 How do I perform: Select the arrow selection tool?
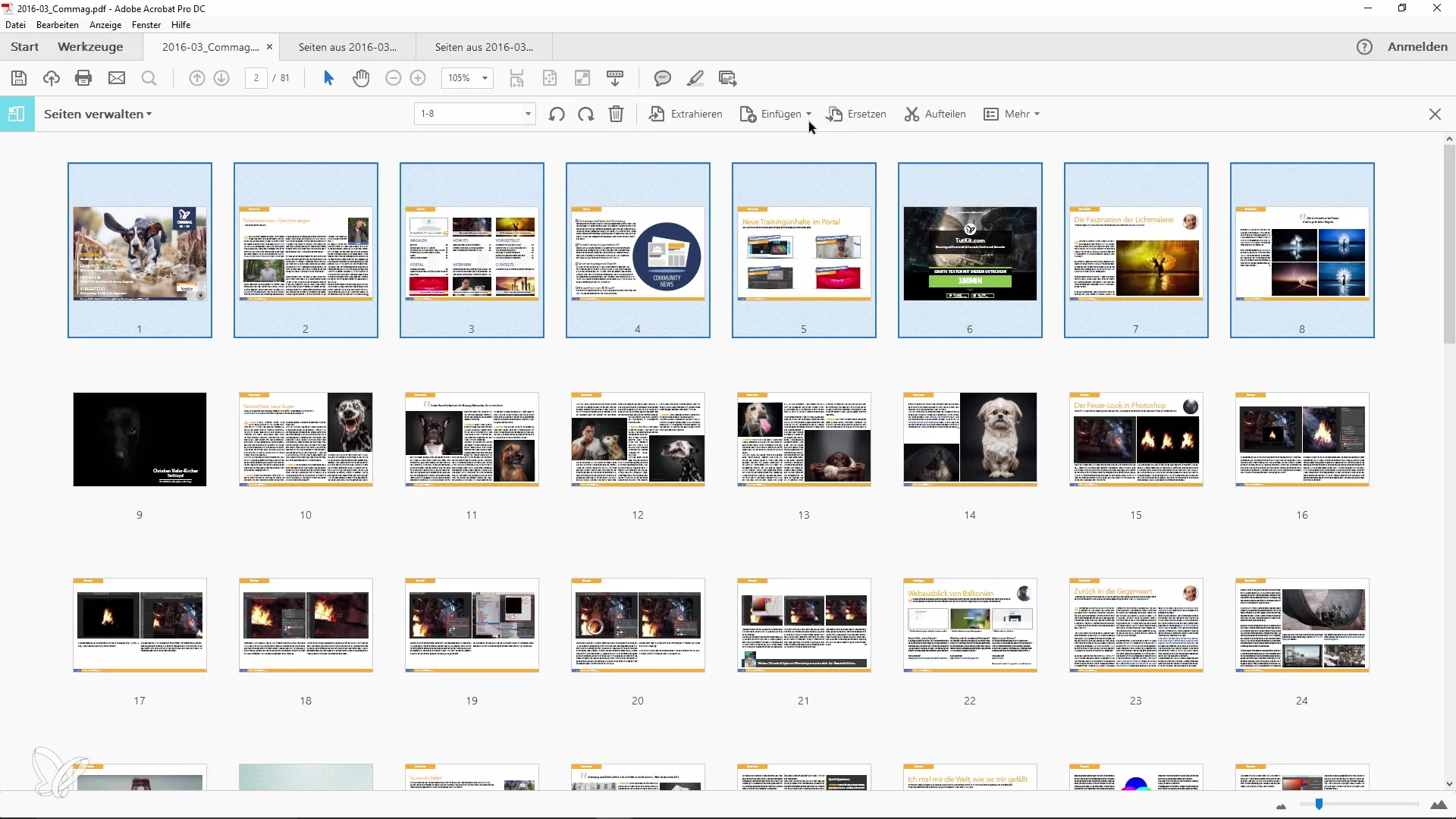tap(328, 78)
